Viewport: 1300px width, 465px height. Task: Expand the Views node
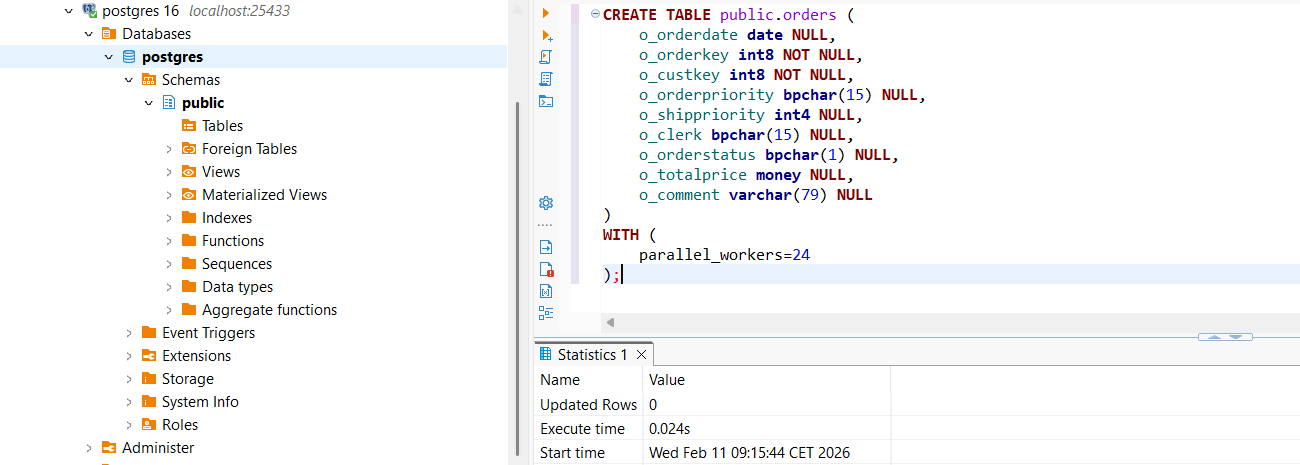point(169,172)
